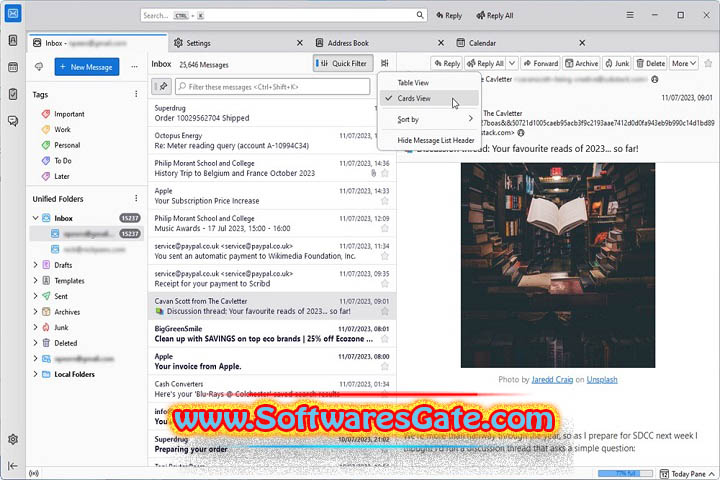720x480 pixels.
Task: Focus the Filter these messages field
Action: tap(272, 86)
